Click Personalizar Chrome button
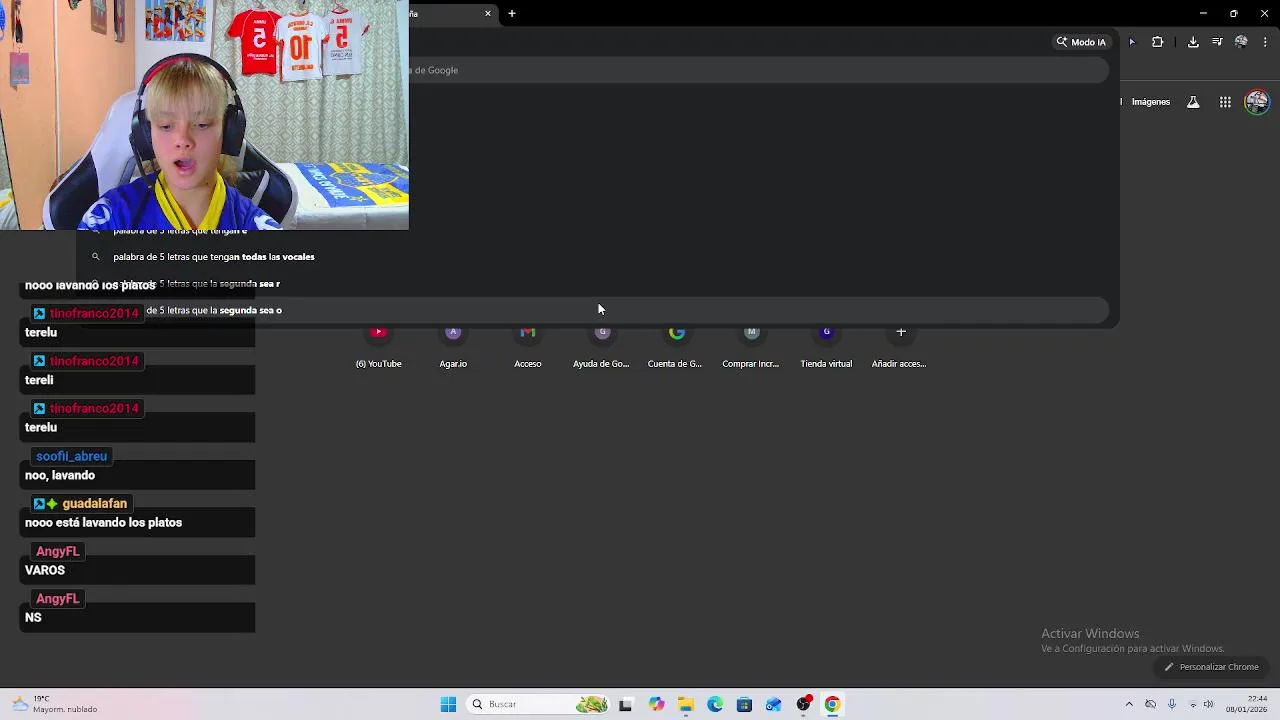 tap(1210, 667)
